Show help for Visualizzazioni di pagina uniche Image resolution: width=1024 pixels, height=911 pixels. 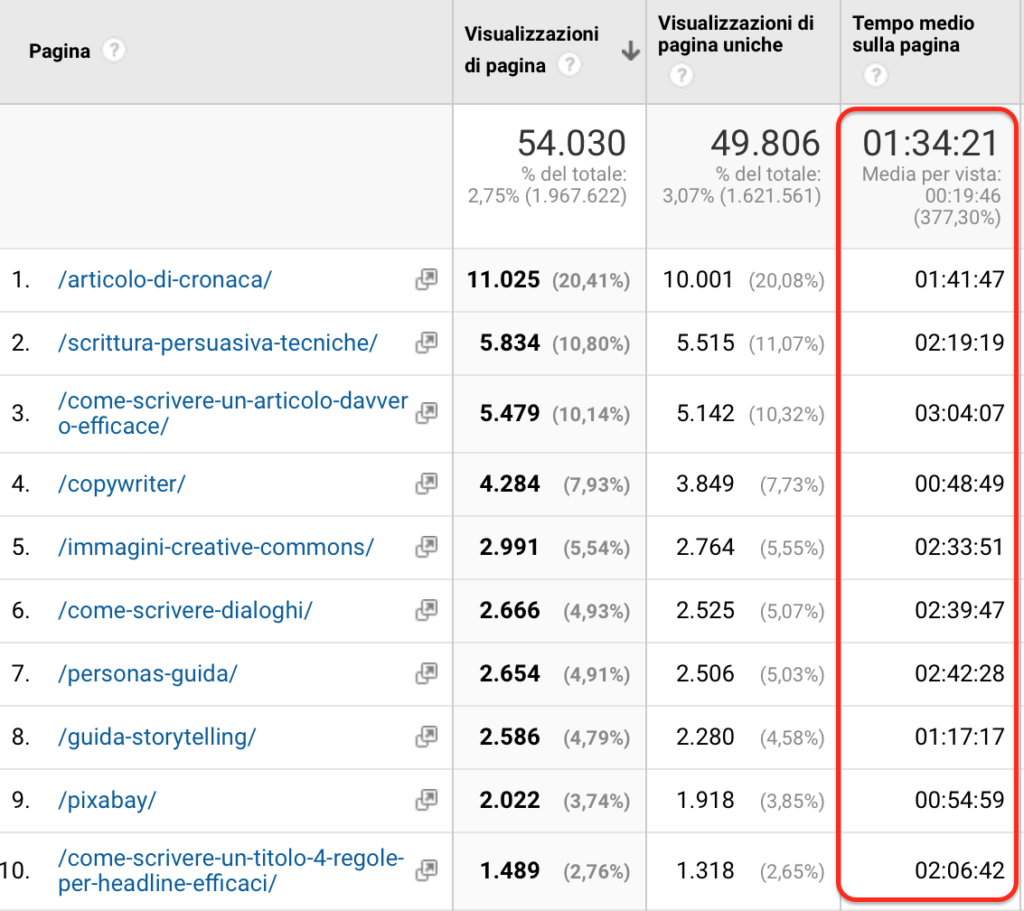(x=681, y=75)
